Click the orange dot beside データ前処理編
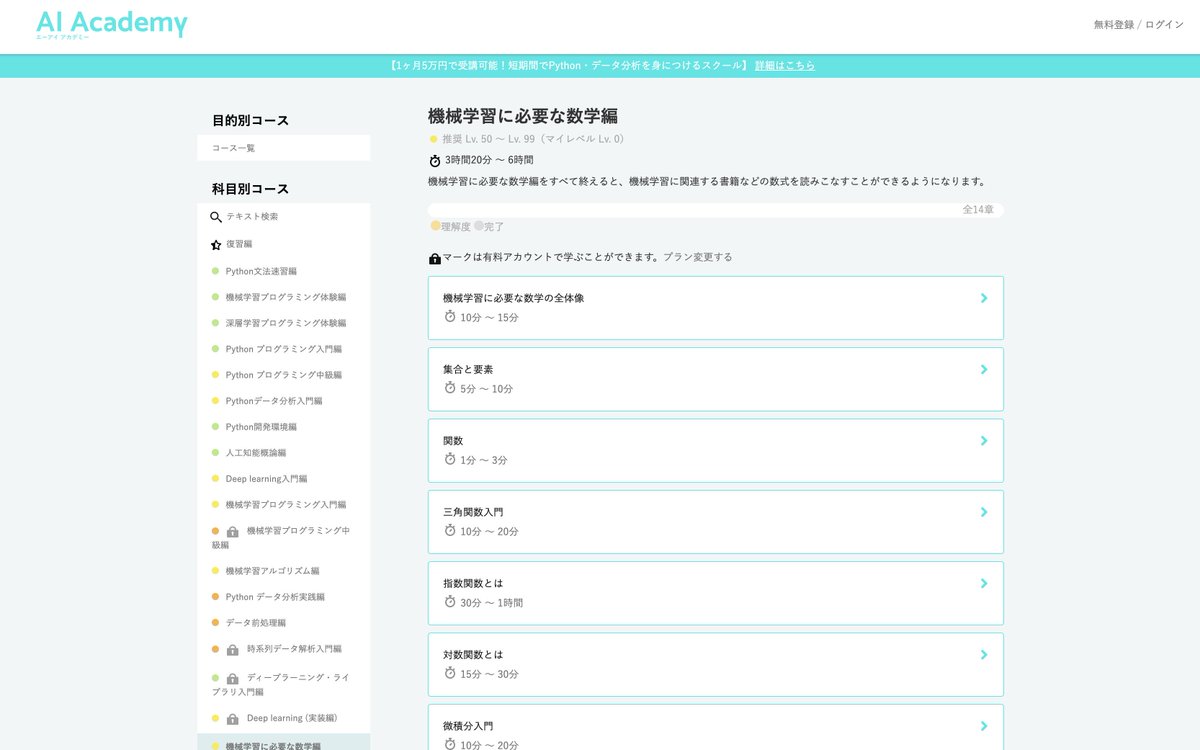 [215, 623]
